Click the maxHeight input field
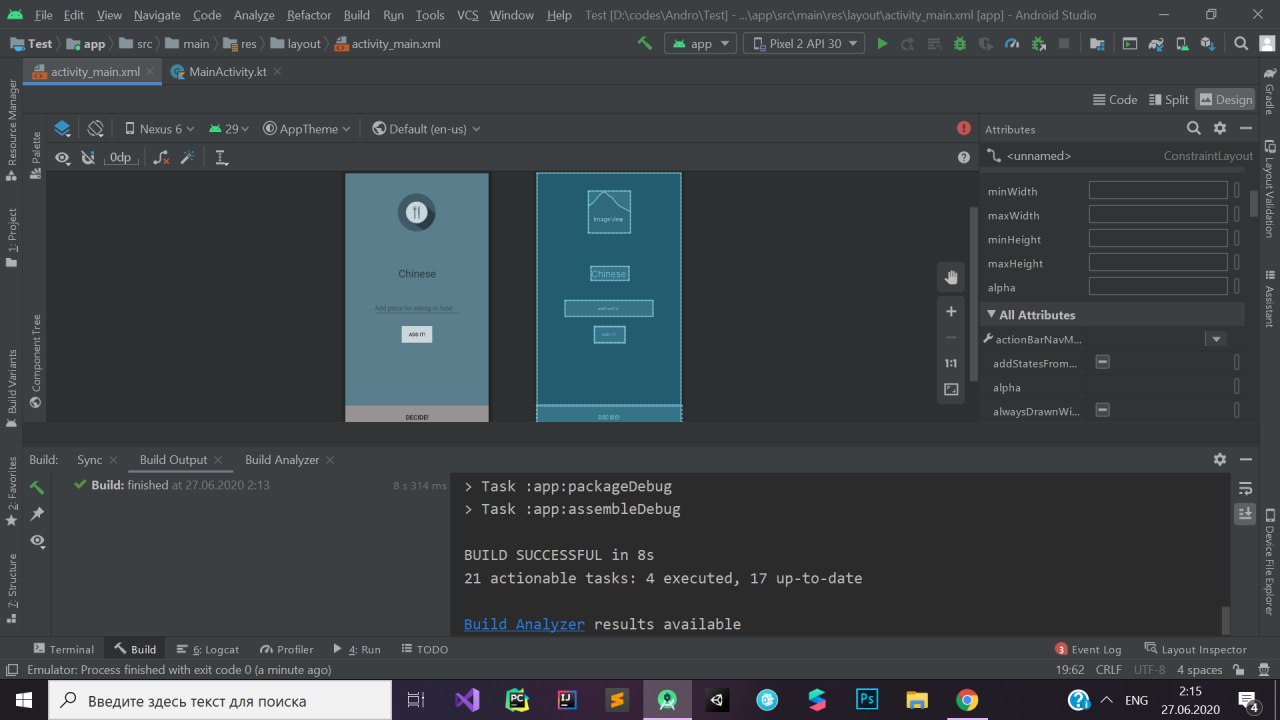The width and height of the screenshot is (1280, 720). tap(1157, 263)
